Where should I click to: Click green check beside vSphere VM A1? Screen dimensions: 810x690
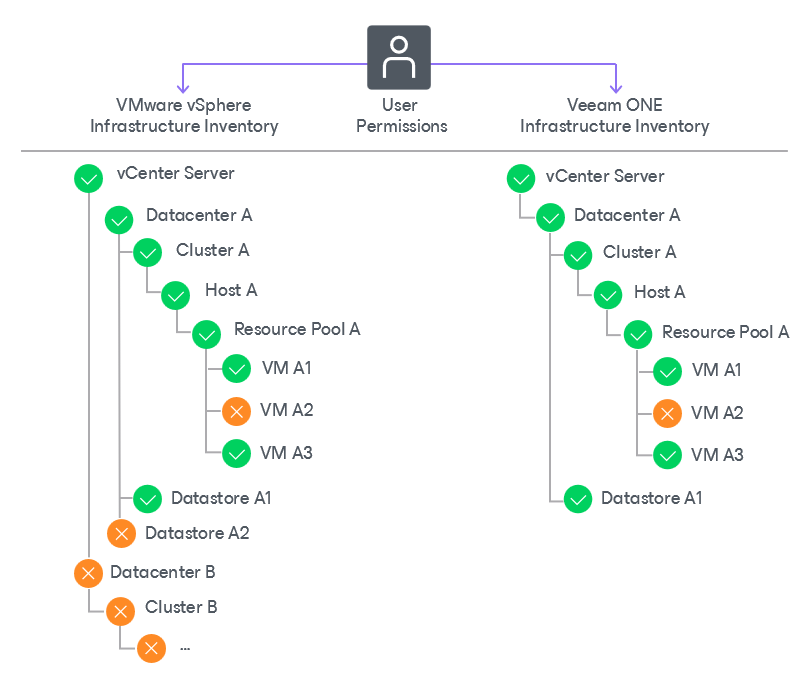tap(236, 369)
